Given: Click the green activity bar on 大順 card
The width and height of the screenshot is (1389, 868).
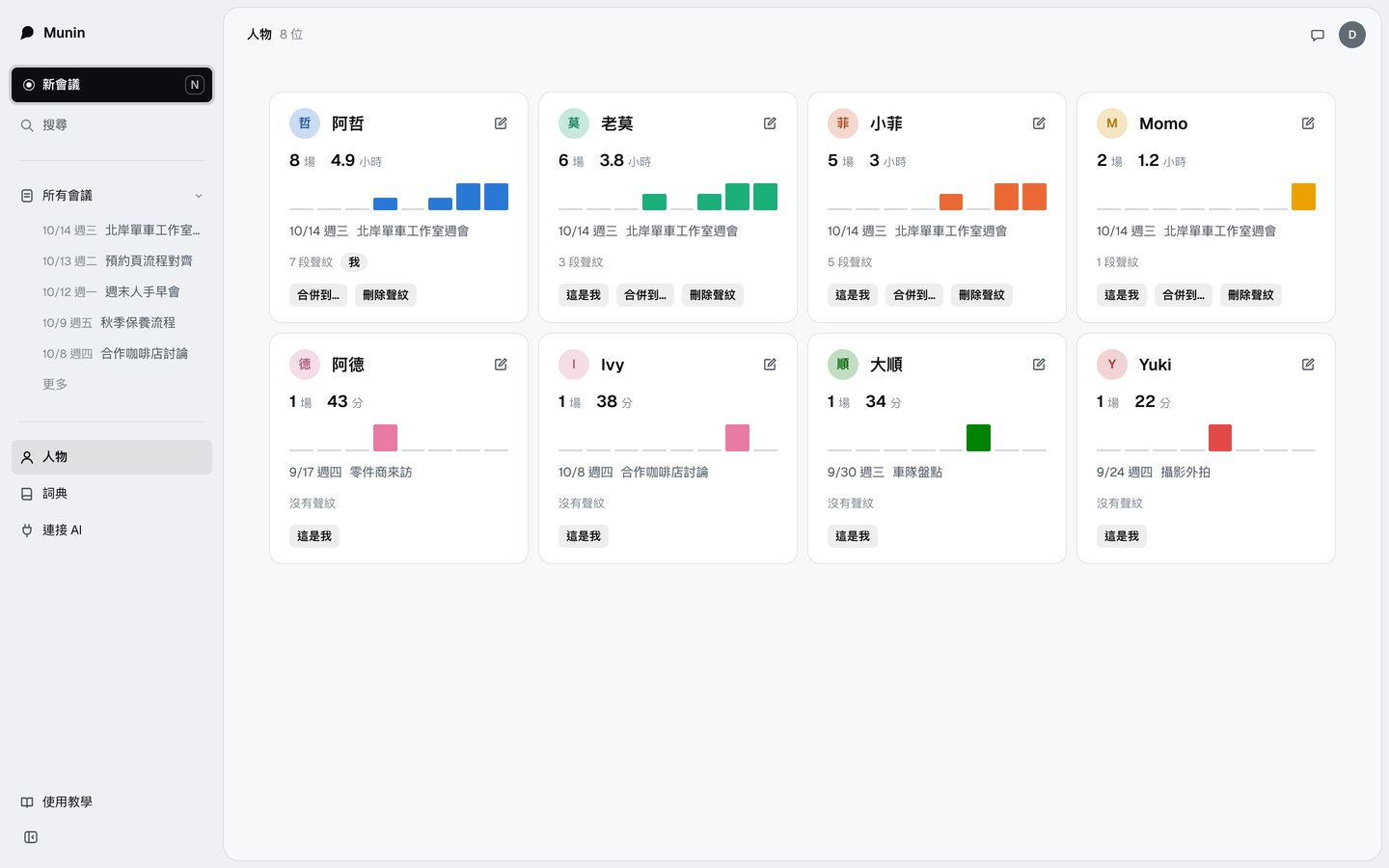Looking at the screenshot, I should [978, 438].
